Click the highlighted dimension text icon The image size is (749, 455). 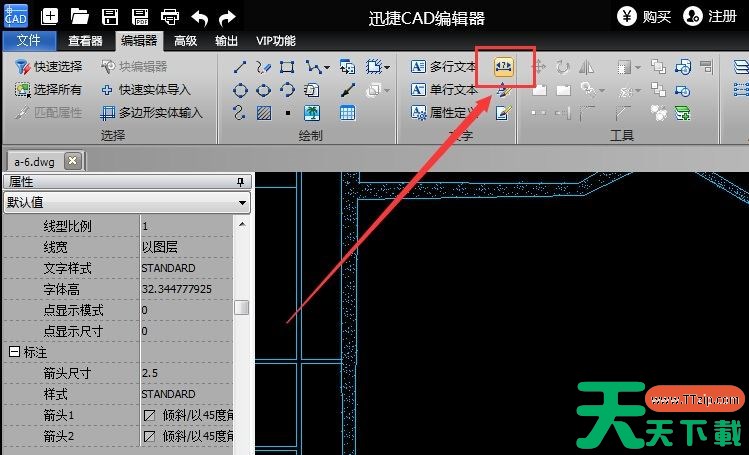[x=503, y=67]
